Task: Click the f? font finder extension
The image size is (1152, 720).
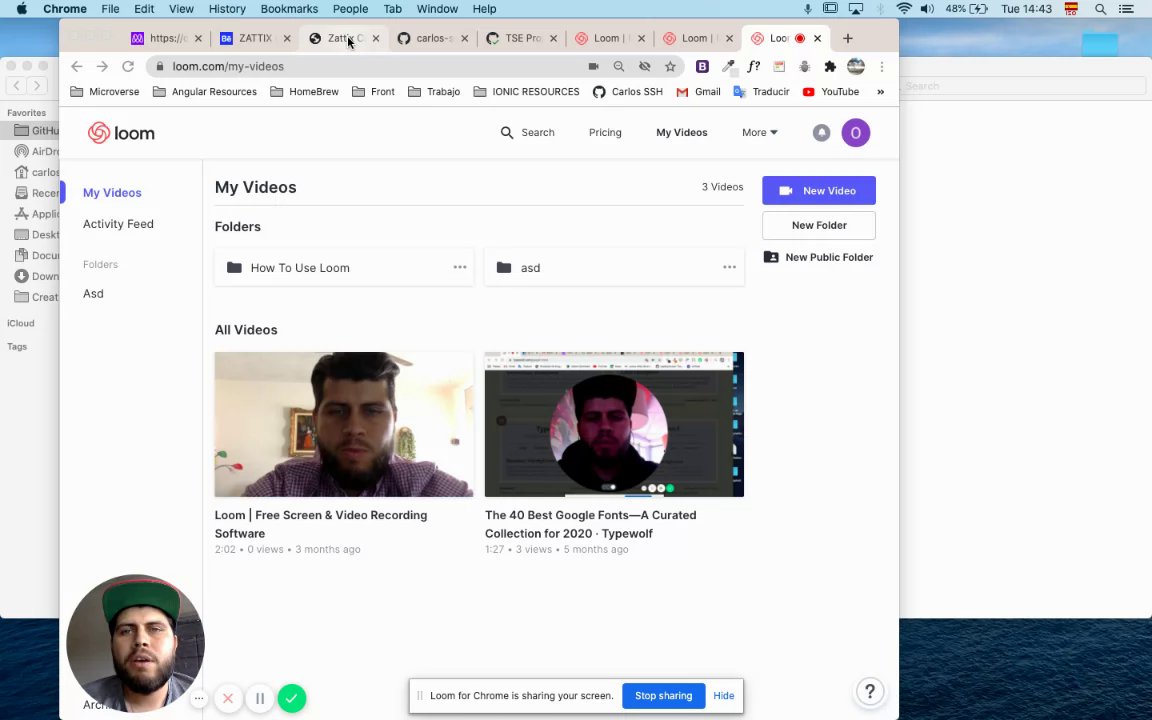Action: coord(754,66)
